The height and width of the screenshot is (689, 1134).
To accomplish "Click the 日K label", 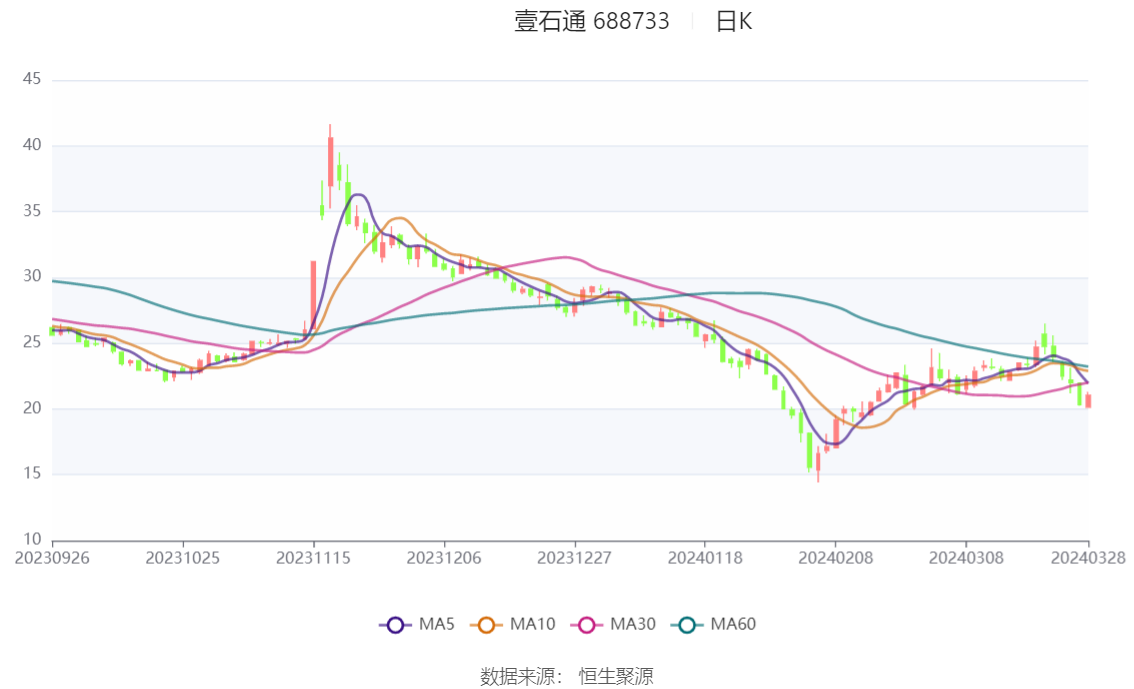I will [x=733, y=22].
